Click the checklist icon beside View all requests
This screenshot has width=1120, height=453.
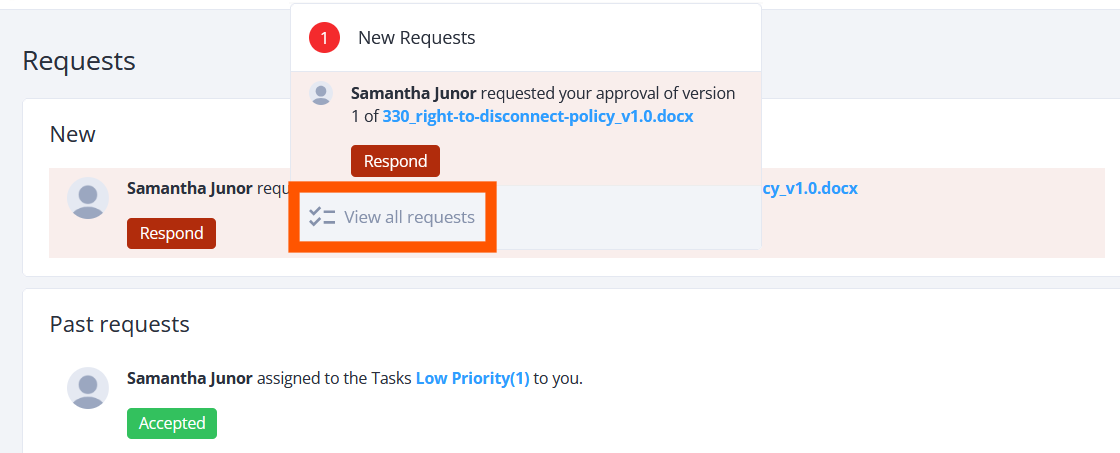[322, 216]
